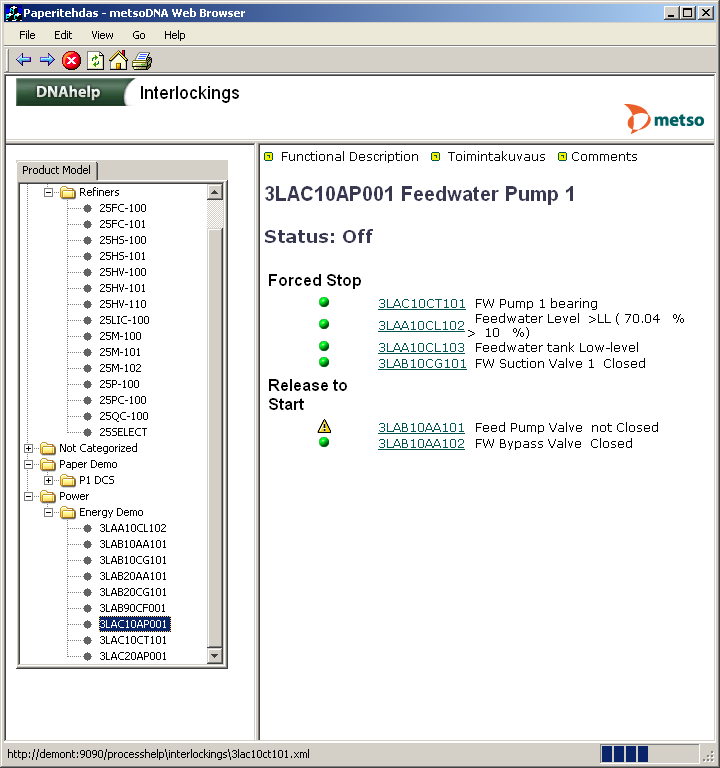Viewport: 720px width, 768px height.
Task: Open the Functional Description link
Action: [349, 157]
